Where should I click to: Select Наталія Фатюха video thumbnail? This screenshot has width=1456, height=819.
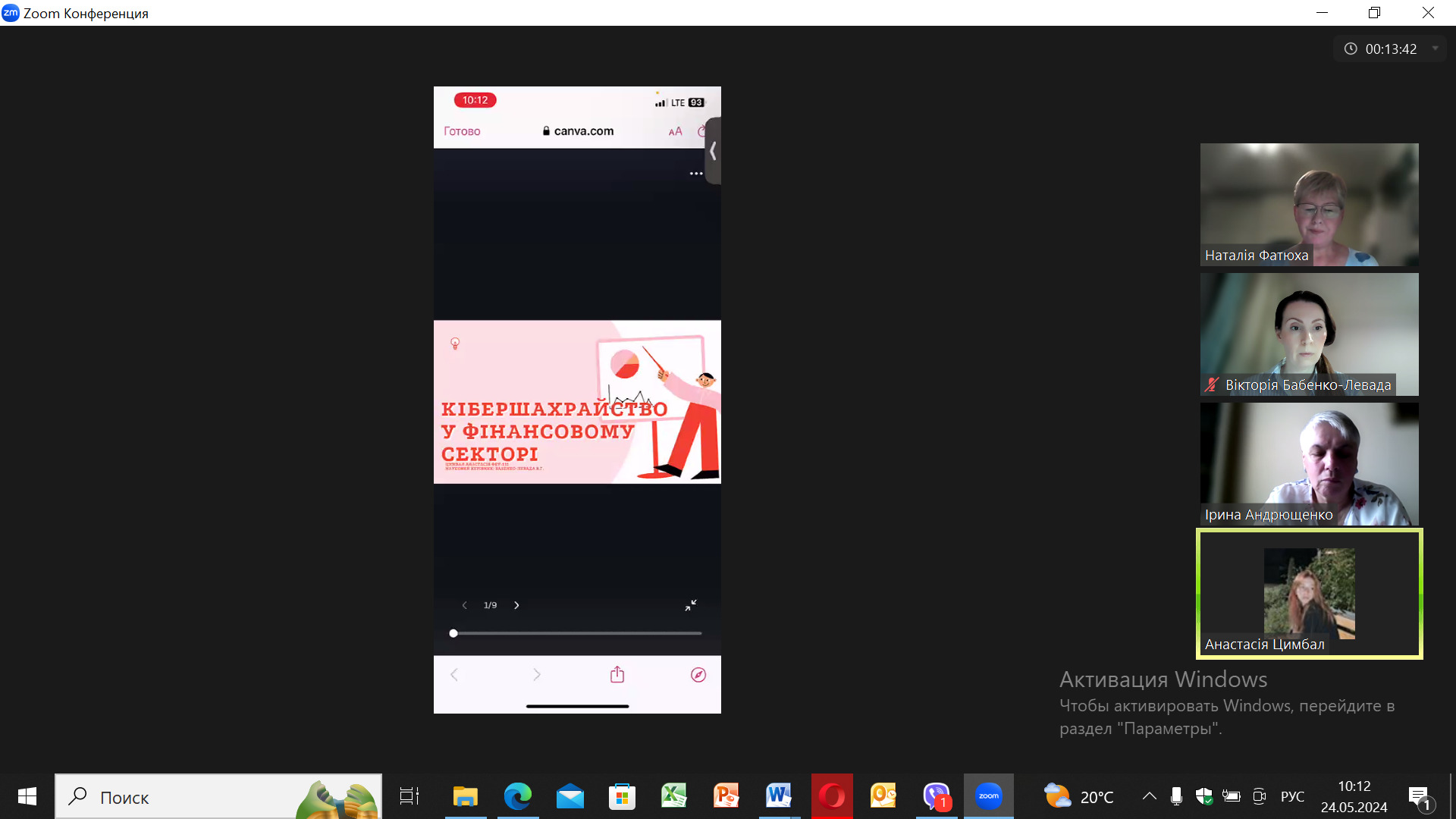(1309, 205)
